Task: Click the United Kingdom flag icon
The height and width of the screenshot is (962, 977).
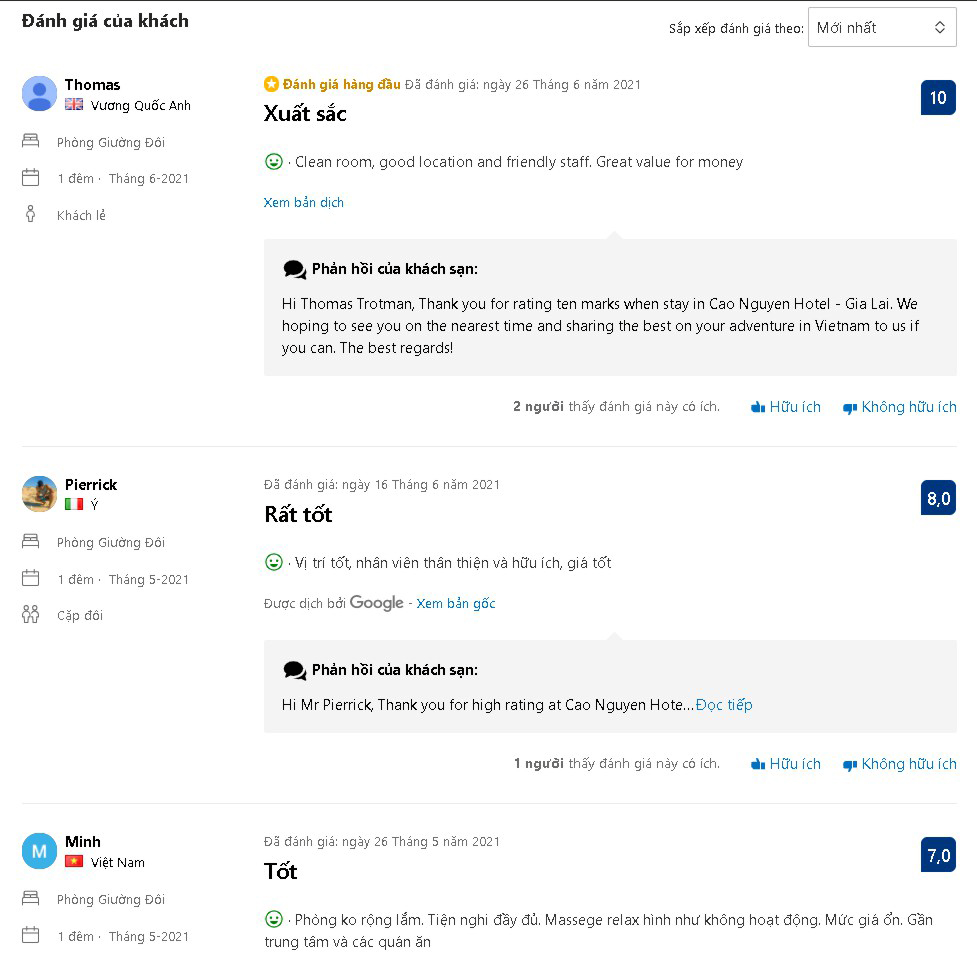Action: click(x=74, y=104)
